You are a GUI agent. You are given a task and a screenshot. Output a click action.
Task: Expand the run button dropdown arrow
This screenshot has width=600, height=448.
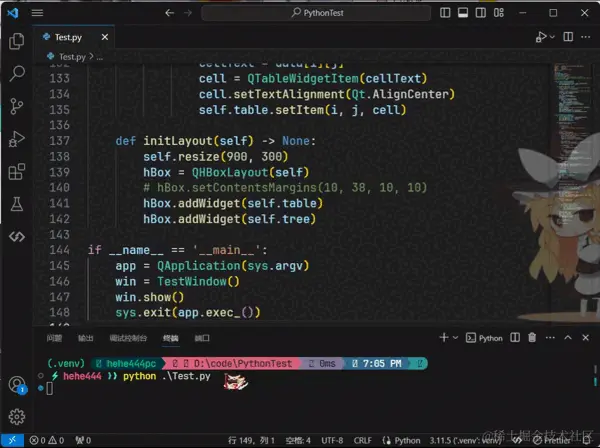552,37
